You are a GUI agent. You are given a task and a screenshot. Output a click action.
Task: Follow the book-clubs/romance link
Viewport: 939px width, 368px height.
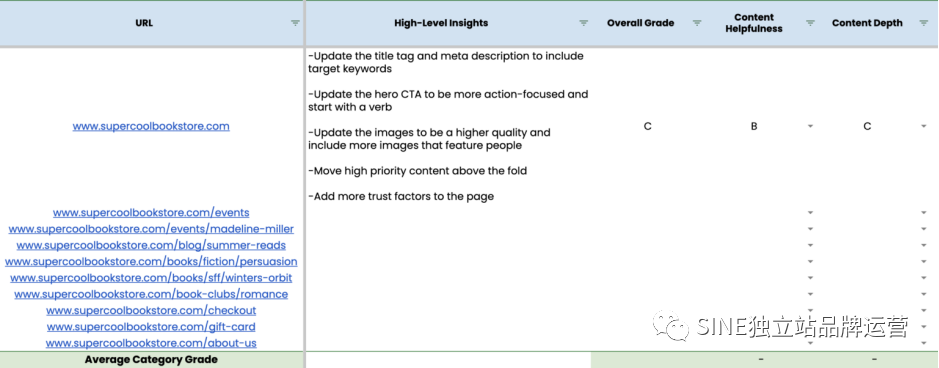[x=151, y=294]
